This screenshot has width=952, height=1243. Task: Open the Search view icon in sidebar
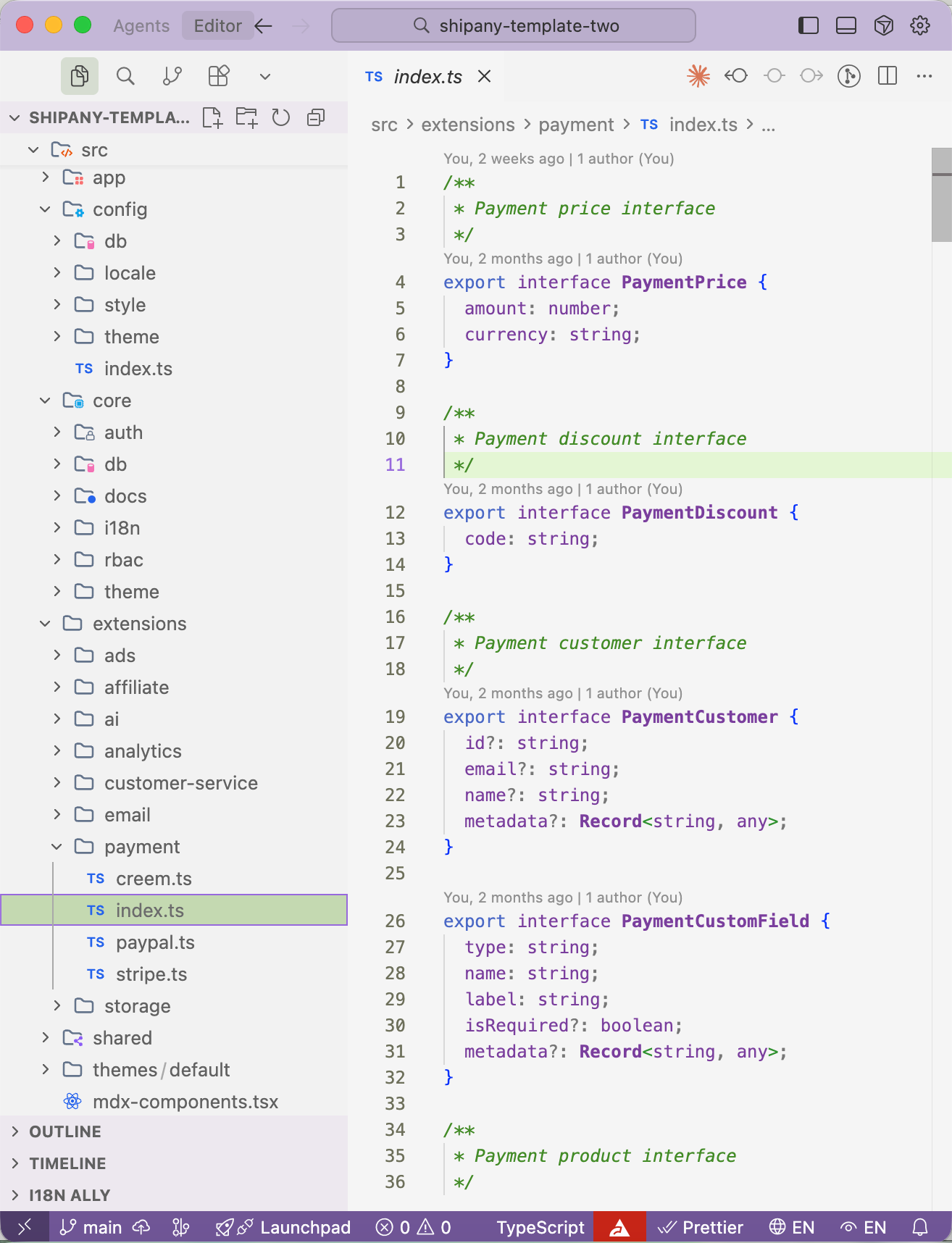tap(125, 76)
